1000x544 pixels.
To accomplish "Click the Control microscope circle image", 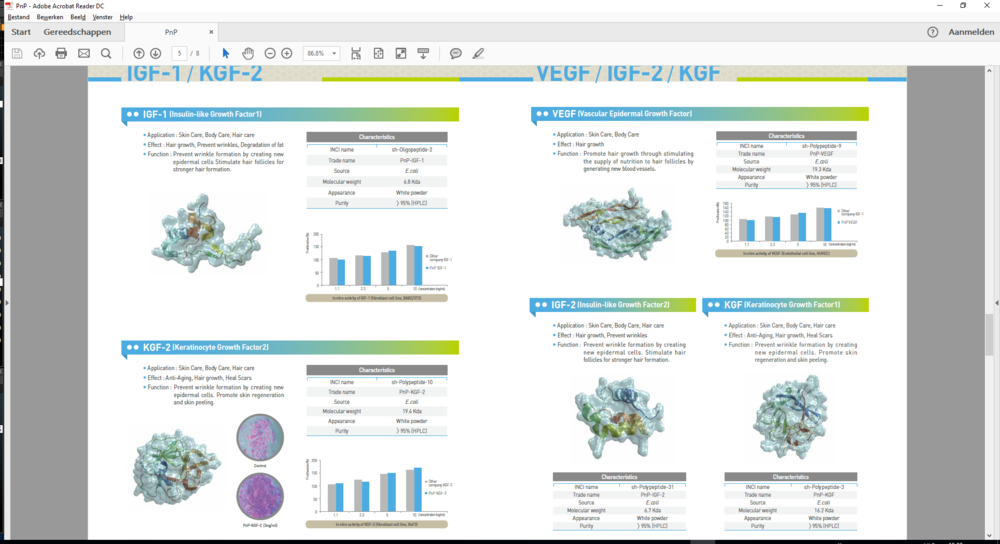I will pos(260,437).
